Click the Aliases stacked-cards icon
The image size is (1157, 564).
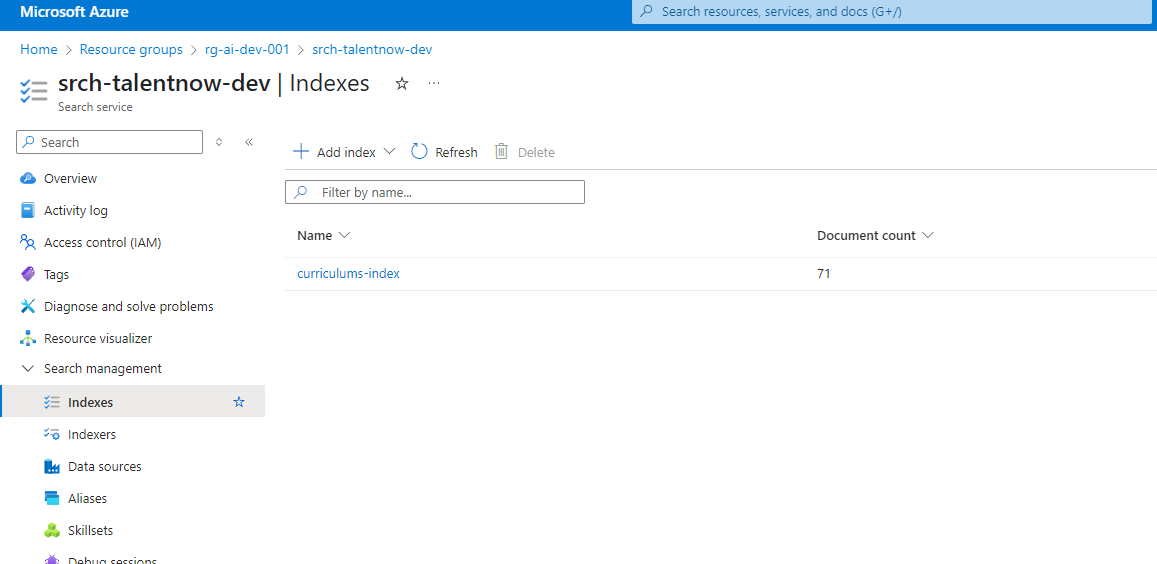[52, 498]
